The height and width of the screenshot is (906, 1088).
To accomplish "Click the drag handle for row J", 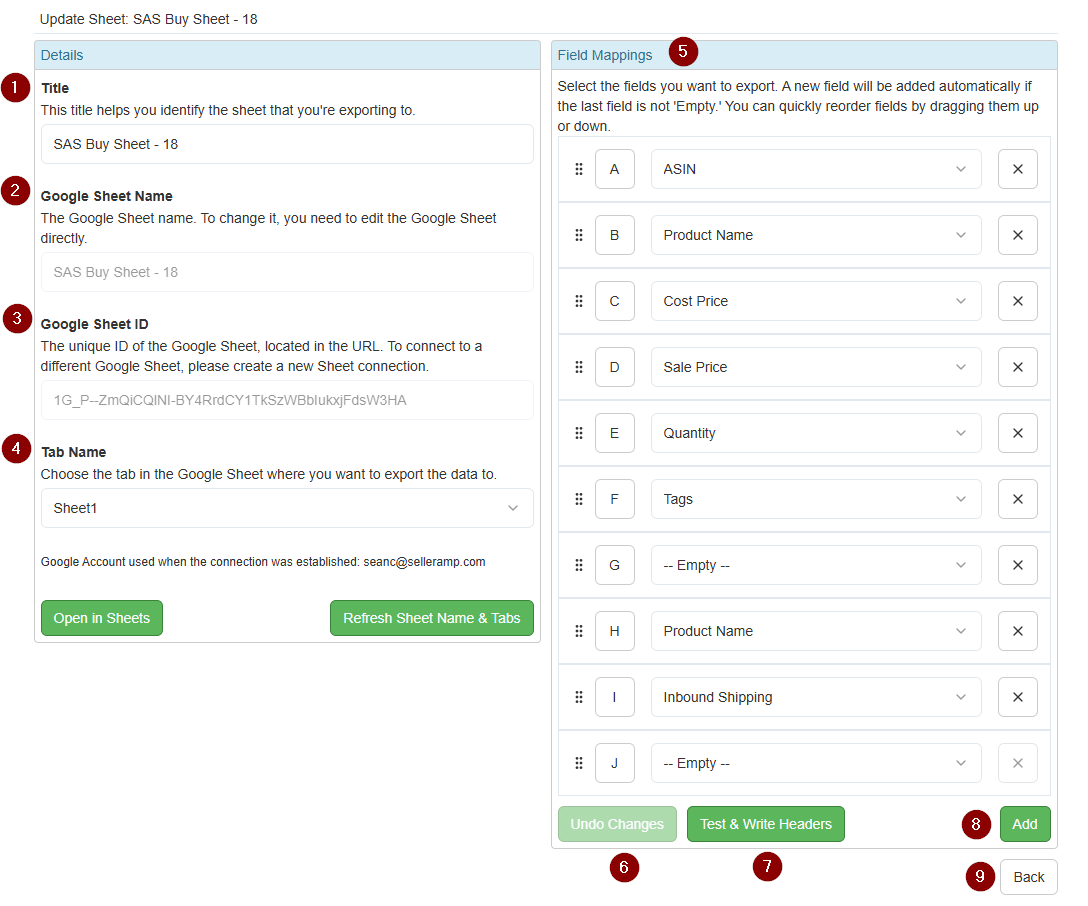I will [x=579, y=763].
